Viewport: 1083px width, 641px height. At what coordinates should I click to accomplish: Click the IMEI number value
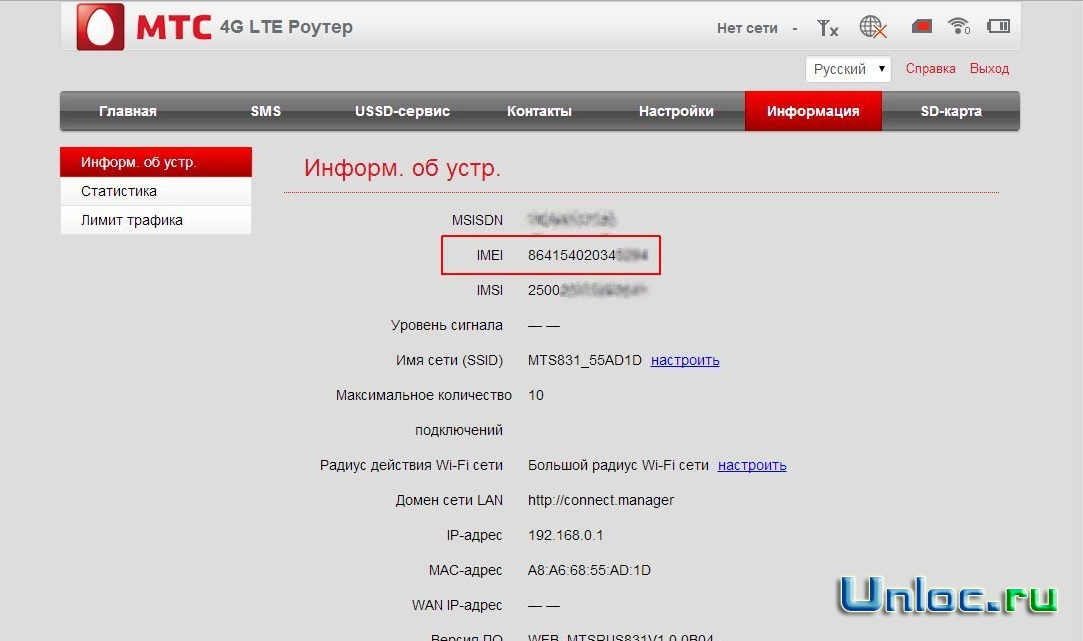coord(588,256)
